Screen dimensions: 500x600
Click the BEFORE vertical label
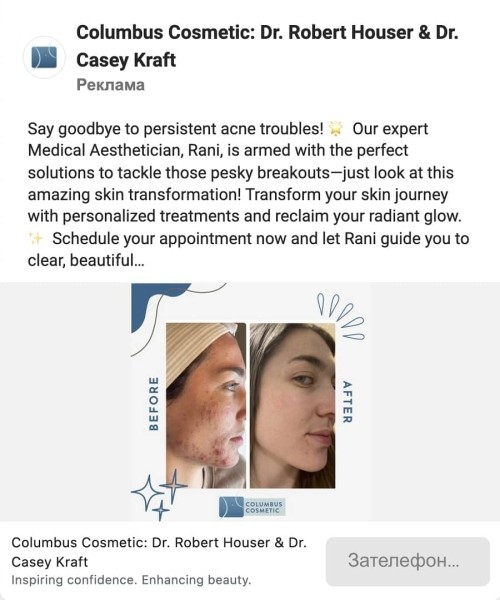[x=153, y=404]
